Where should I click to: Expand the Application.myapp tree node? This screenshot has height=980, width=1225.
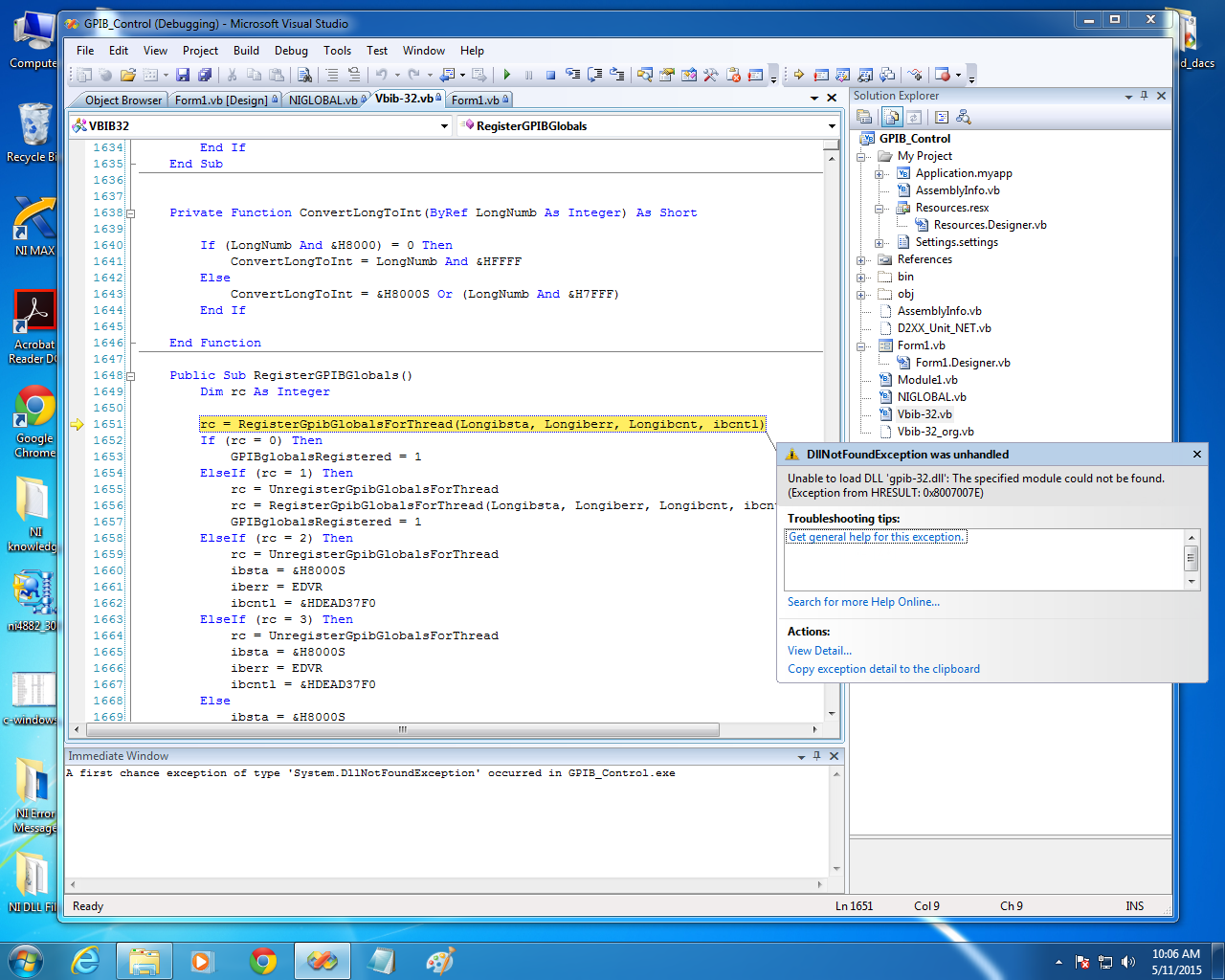click(879, 173)
